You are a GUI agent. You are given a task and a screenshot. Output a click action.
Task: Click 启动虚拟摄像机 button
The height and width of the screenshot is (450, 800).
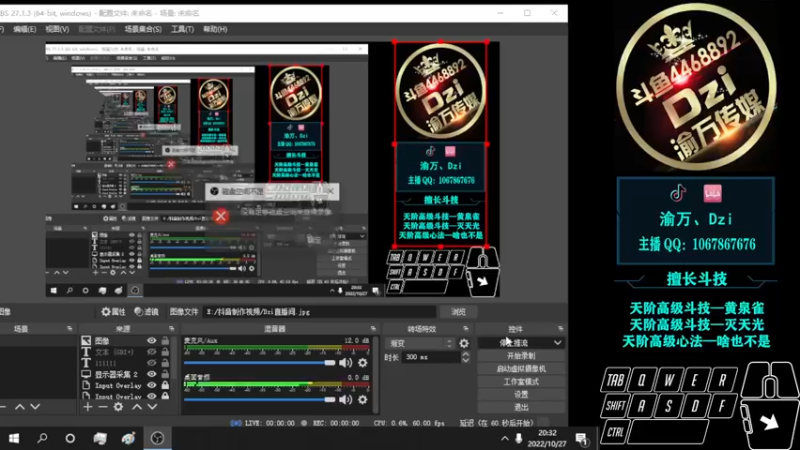[521, 368]
